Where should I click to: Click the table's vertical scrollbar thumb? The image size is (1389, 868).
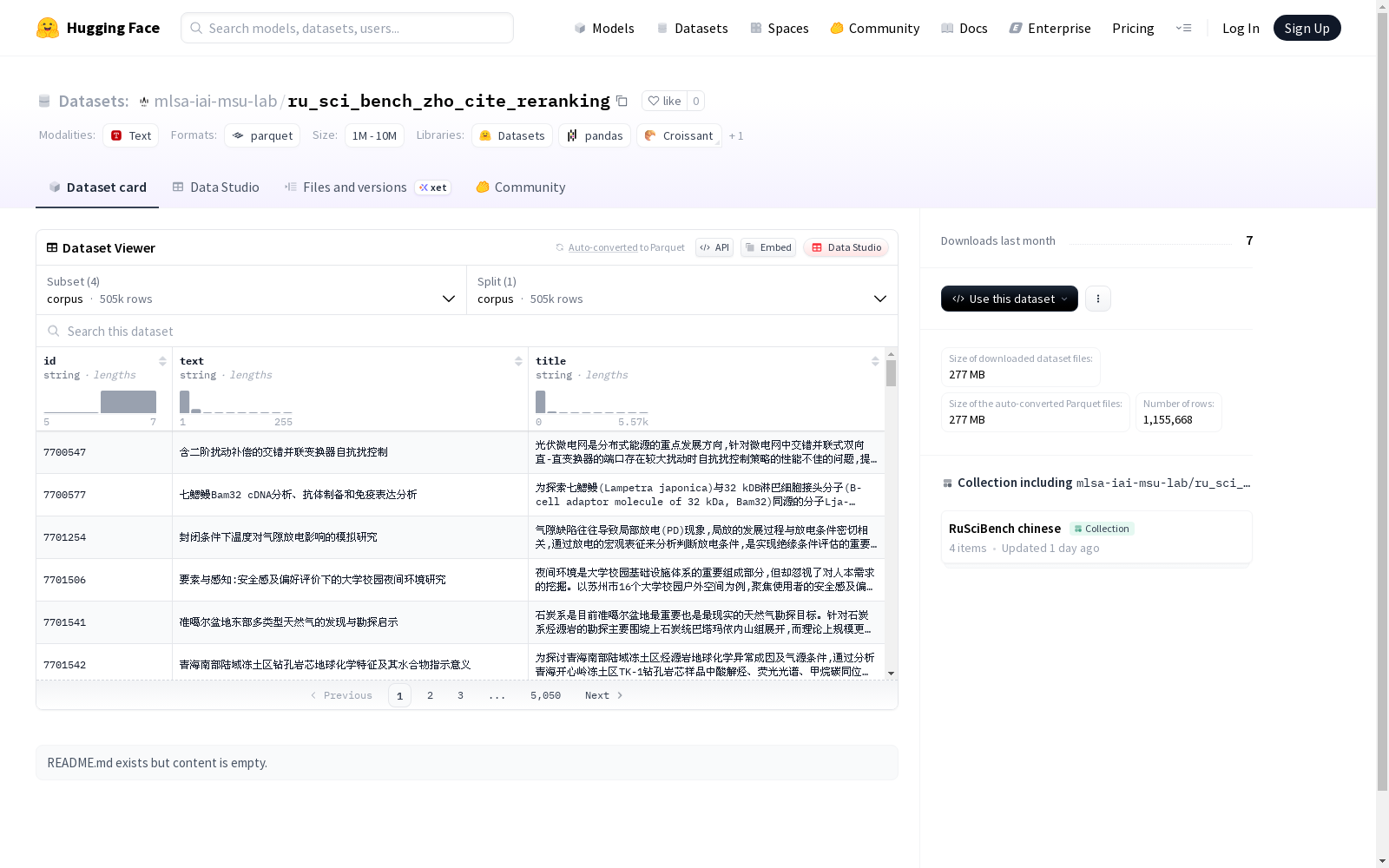(x=891, y=373)
